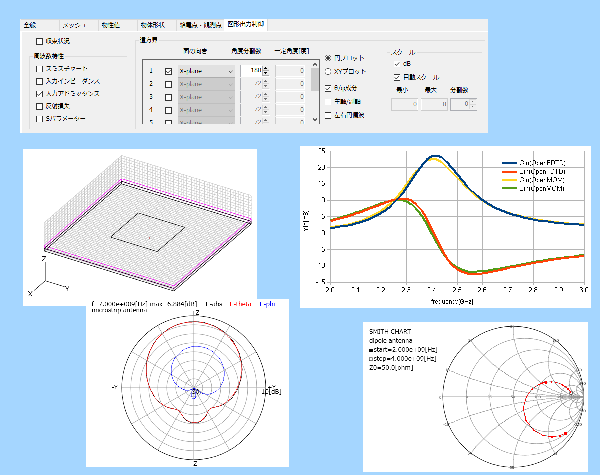Screen dimensions: 600x475
Task: Check the 反射損失 option
Action: pos(39,106)
